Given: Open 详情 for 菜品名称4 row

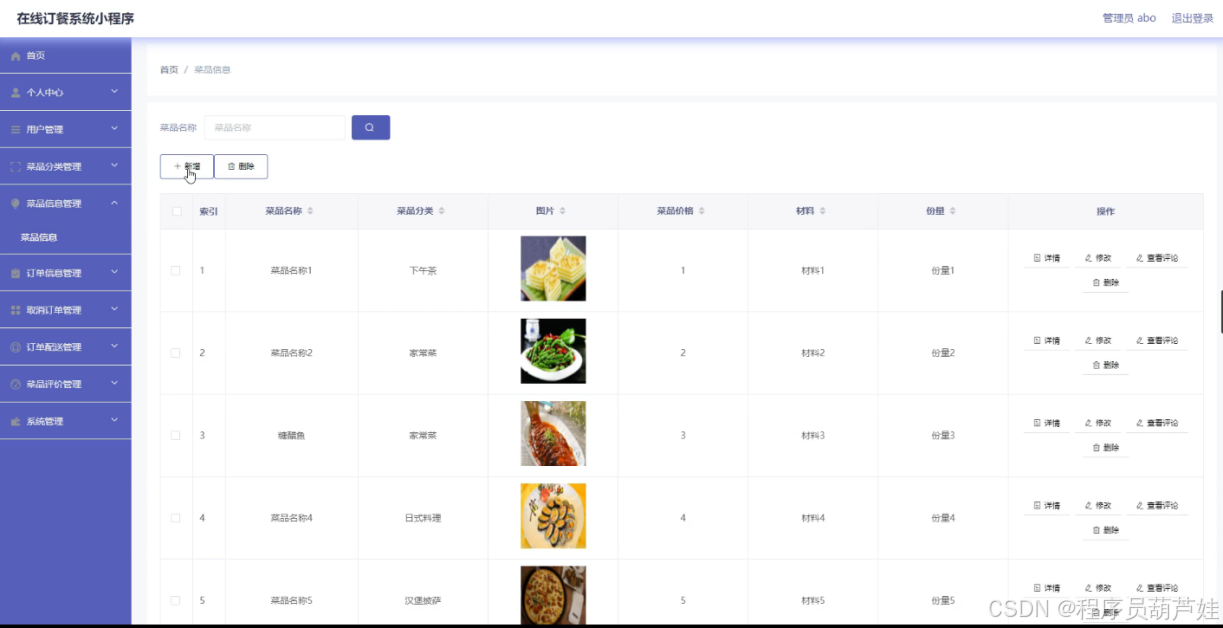Looking at the screenshot, I should click(x=1046, y=506).
